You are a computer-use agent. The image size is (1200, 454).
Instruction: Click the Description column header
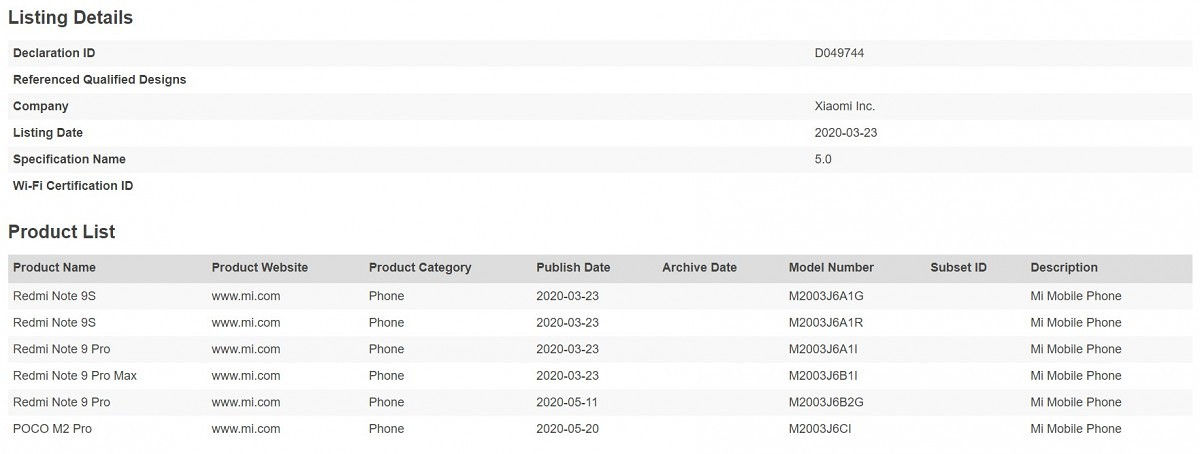pyautogui.click(x=1064, y=268)
